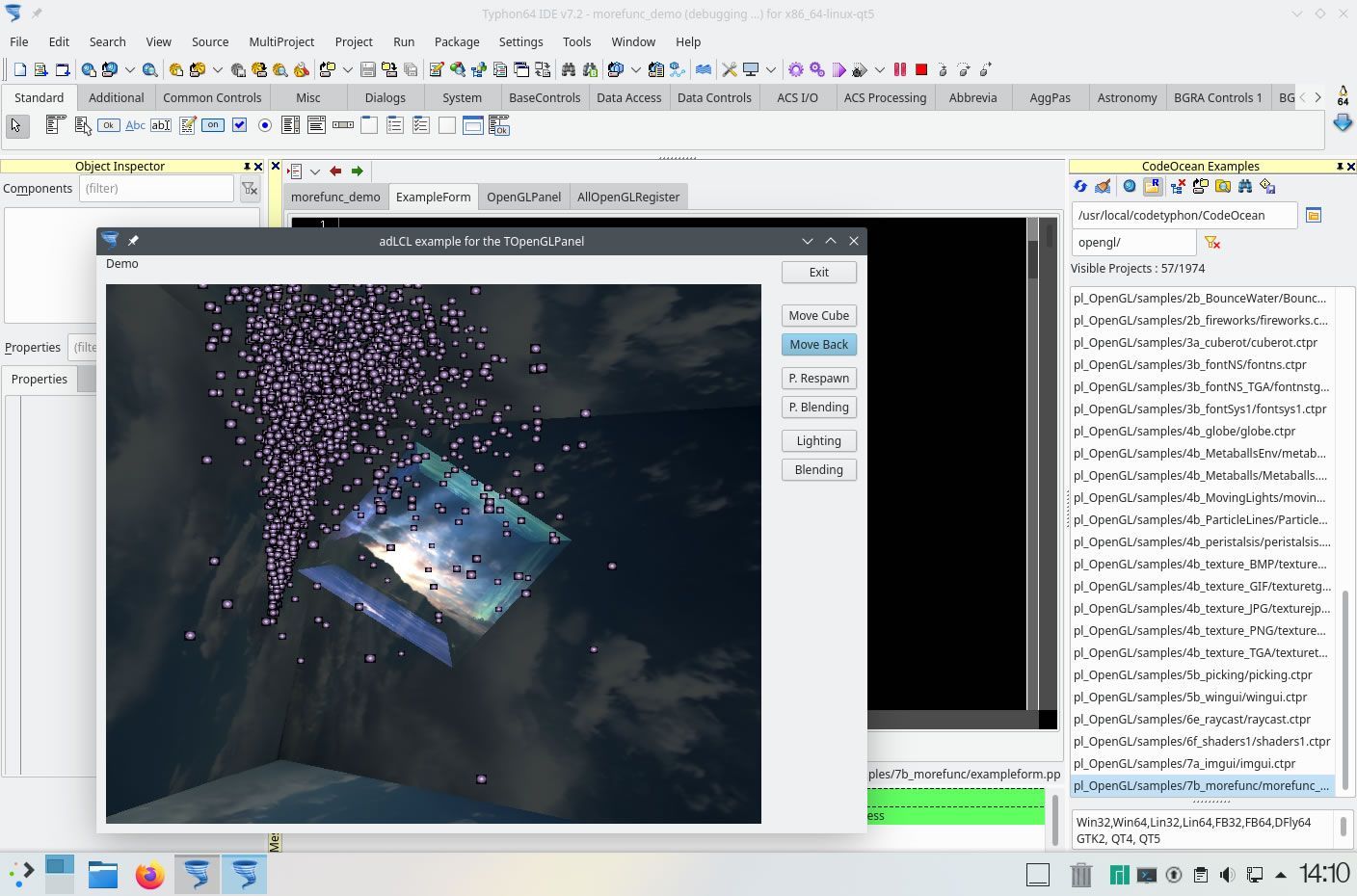
Task: Click the Save file floppy icon
Action: coord(367,69)
